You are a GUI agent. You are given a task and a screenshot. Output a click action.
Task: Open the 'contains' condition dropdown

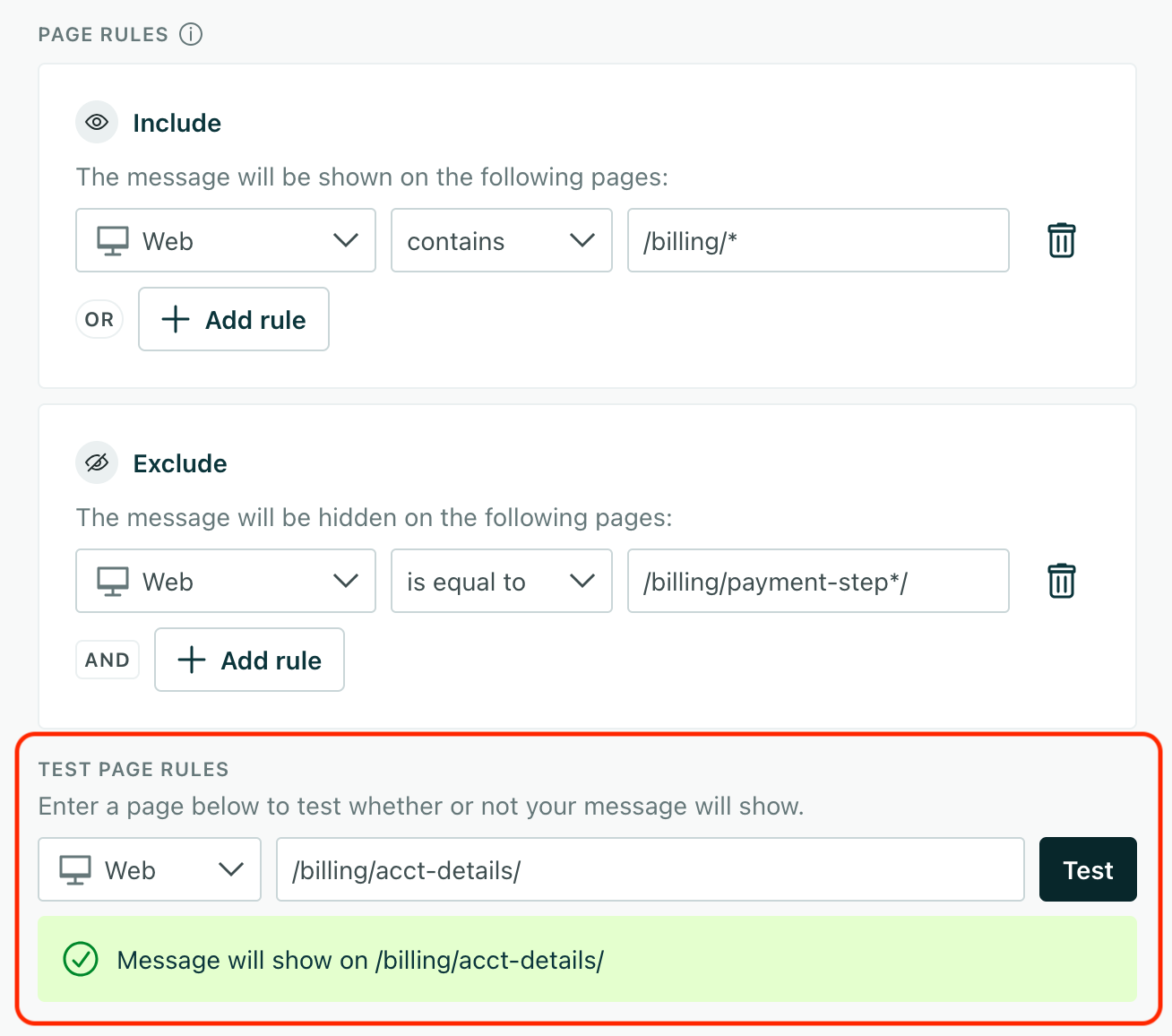501,240
